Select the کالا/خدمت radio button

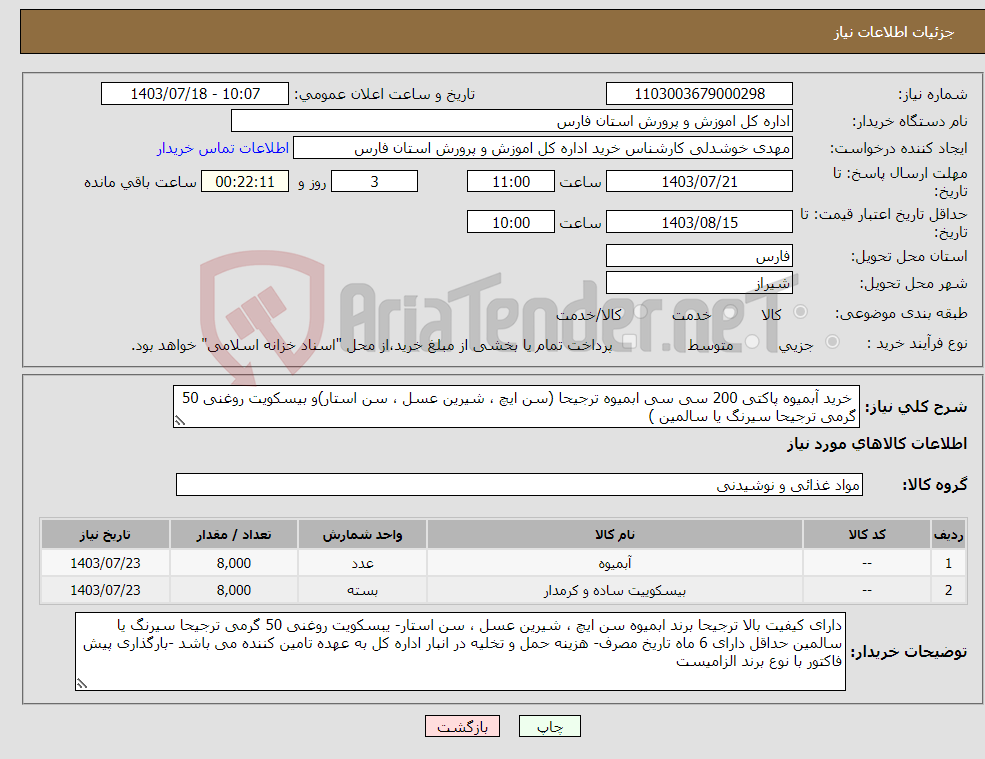pos(640,312)
